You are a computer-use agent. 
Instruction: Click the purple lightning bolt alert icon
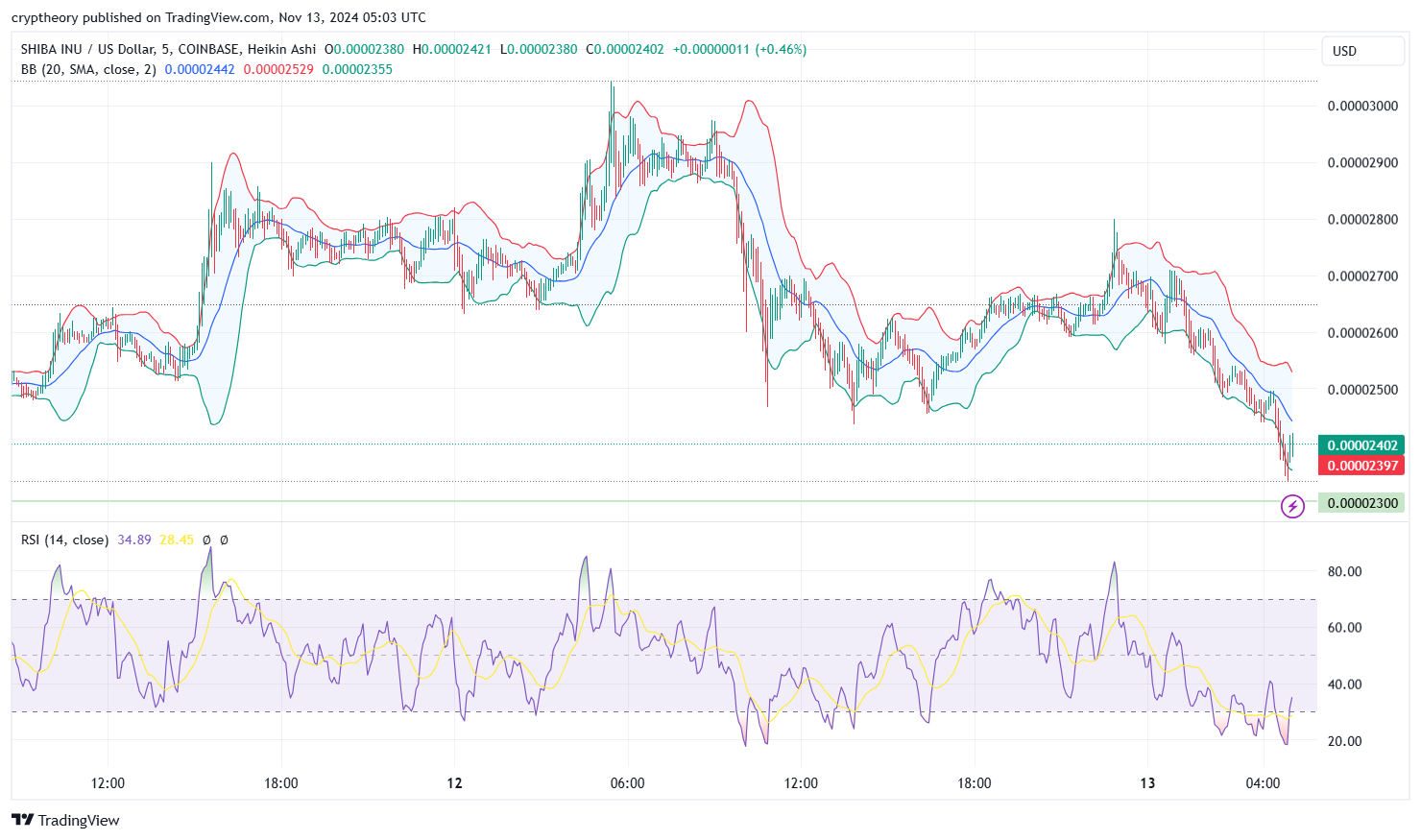(x=1292, y=506)
